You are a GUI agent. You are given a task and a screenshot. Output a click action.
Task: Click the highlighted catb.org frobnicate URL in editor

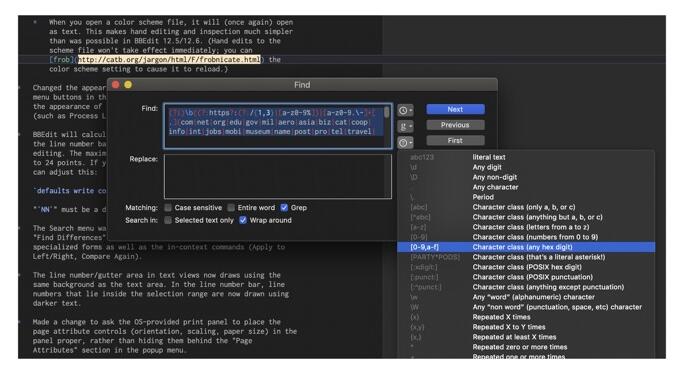[x=169, y=59]
